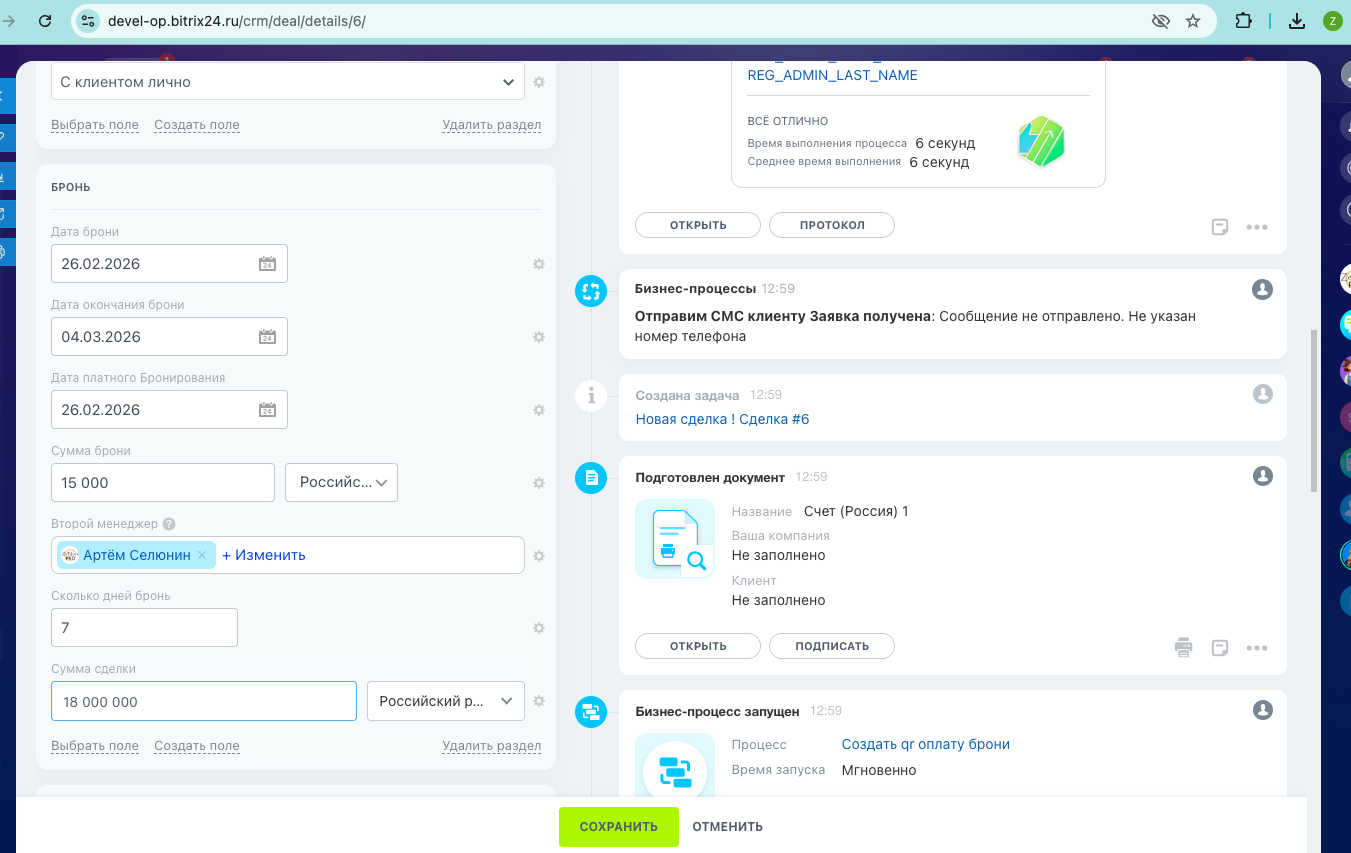Click gear icon beside Второй менеджер field
Image resolution: width=1351 pixels, height=853 pixels.
click(538, 556)
